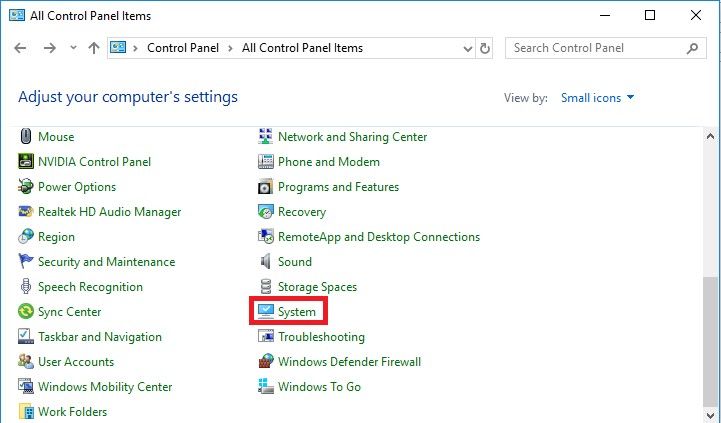Click the Sound speaker icon

[266, 262]
